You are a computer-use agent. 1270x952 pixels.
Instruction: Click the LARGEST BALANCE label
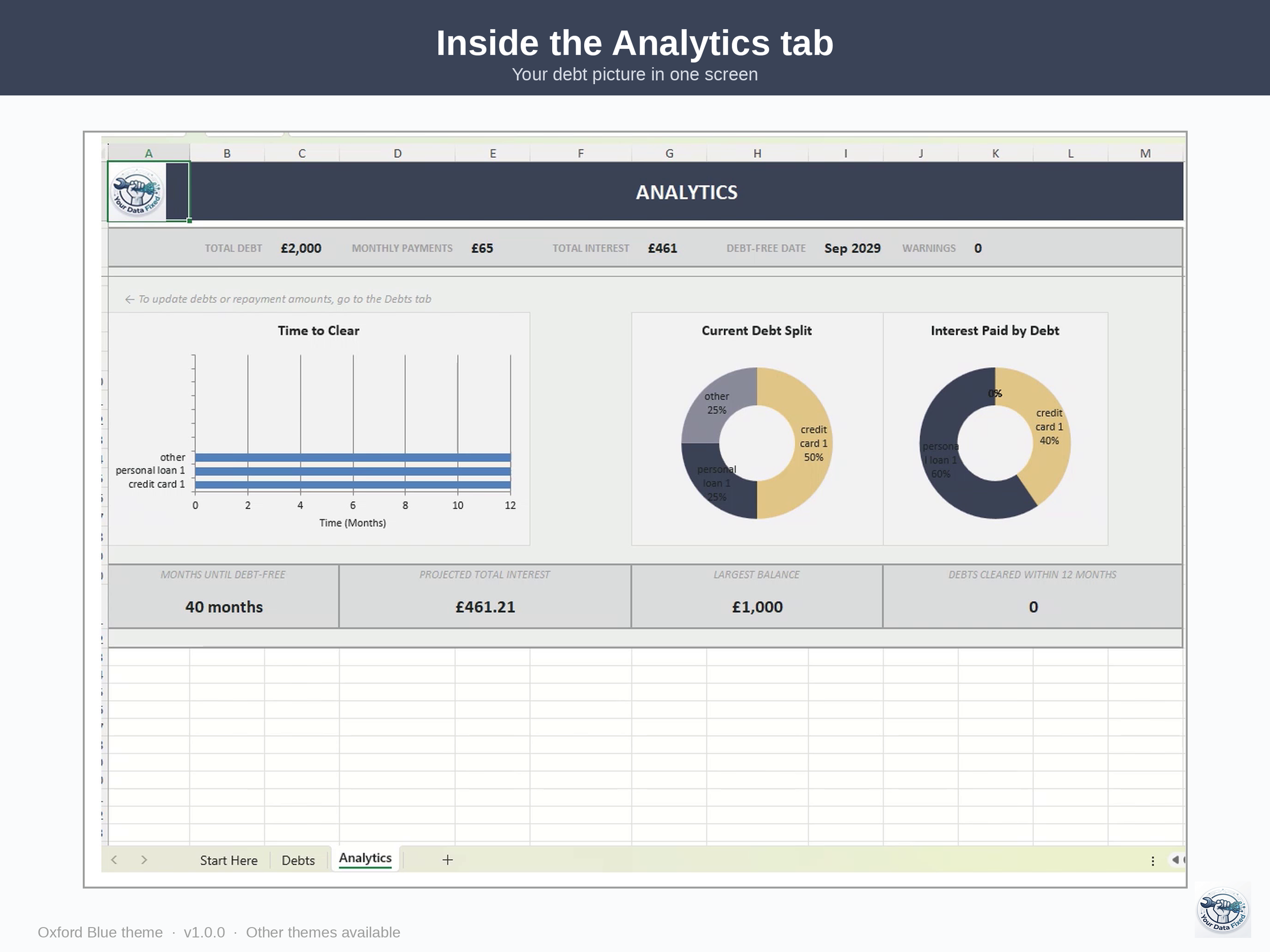click(757, 574)
